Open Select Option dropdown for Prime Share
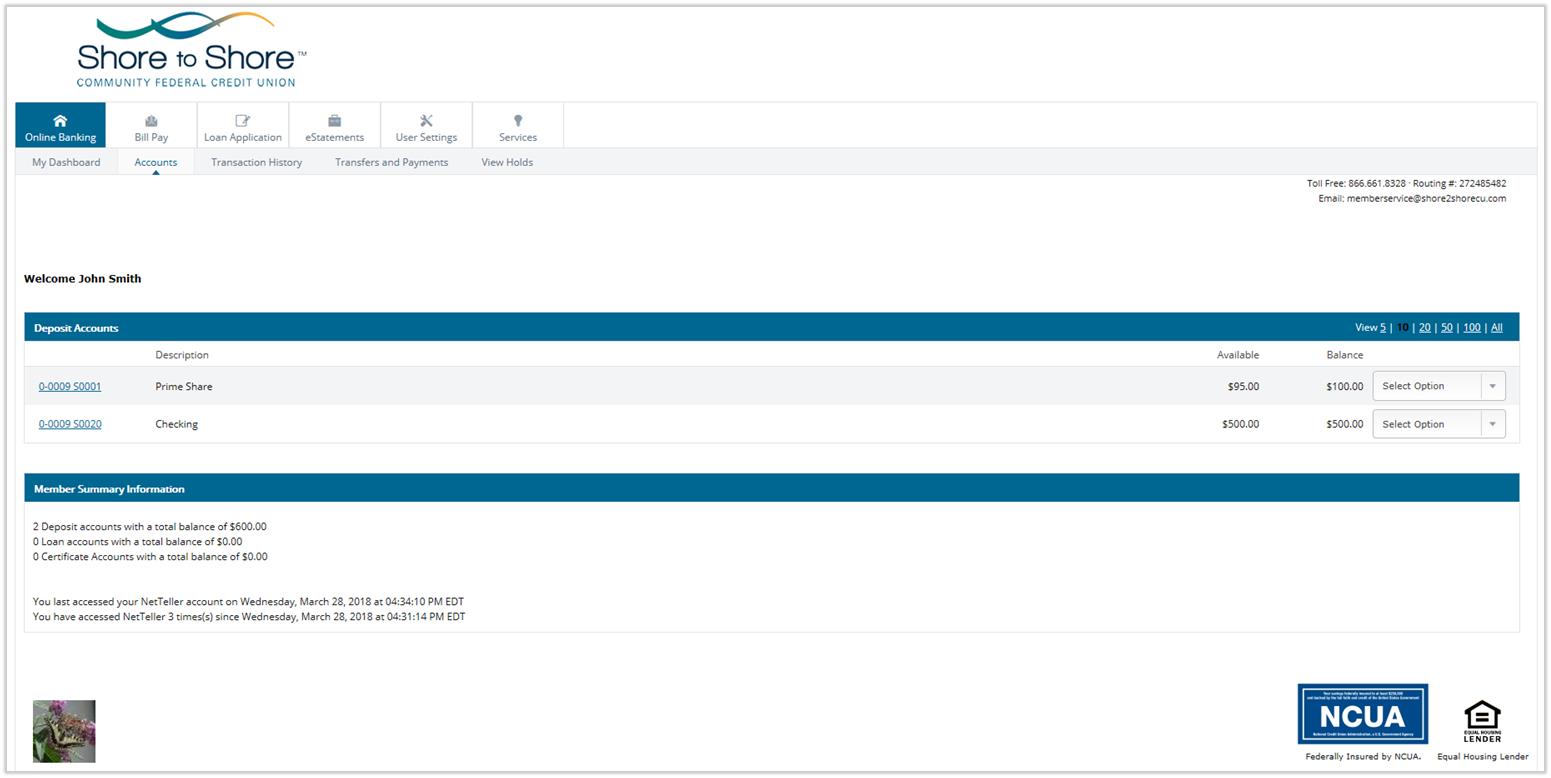 pyautogui.click(x=1438, y=386)
